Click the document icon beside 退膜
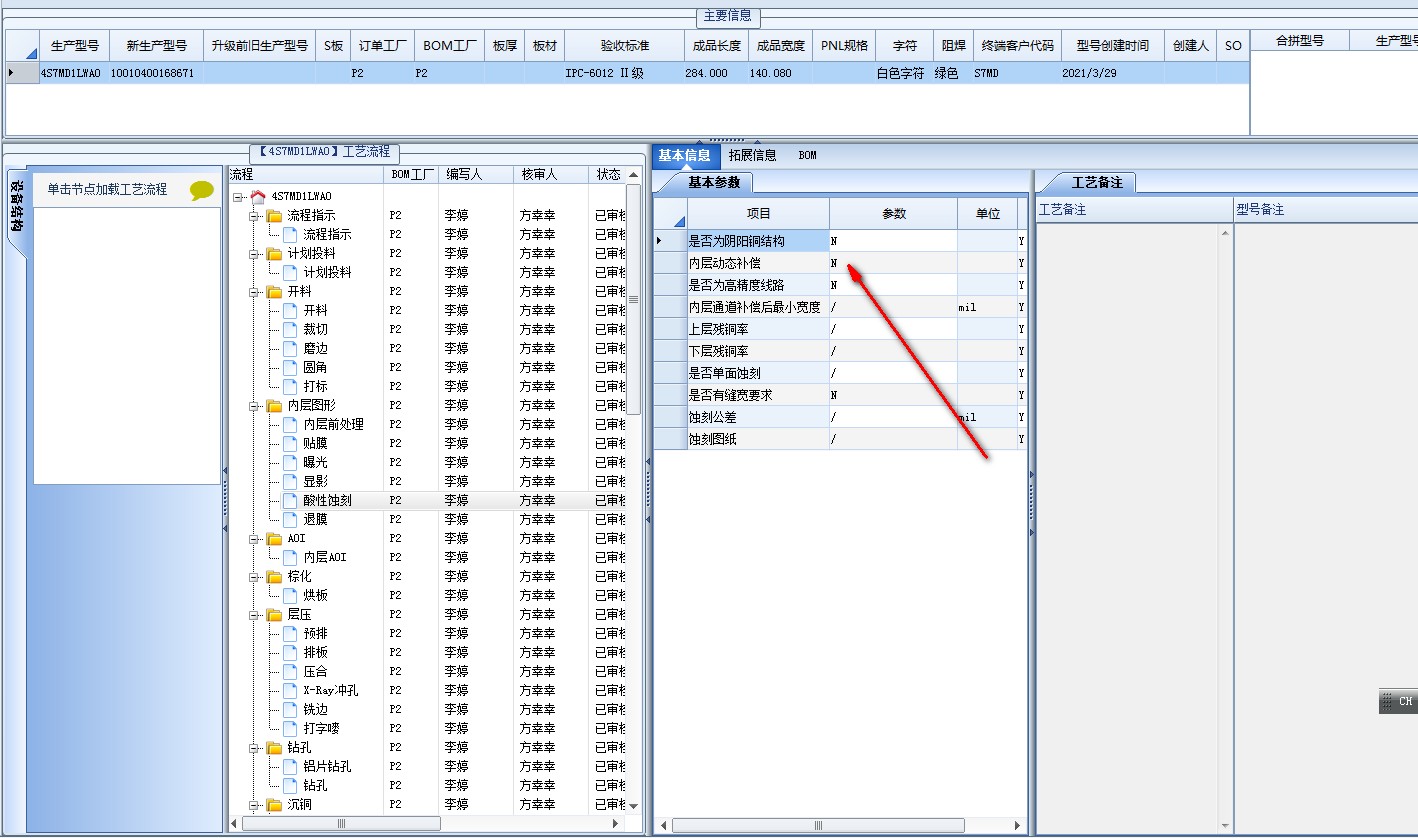Screen dimensions: 1418x838 (290, 519)
